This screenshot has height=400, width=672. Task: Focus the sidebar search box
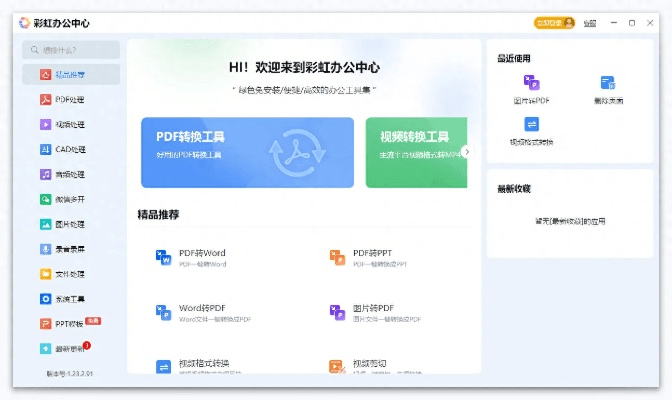tap(71, 50)
